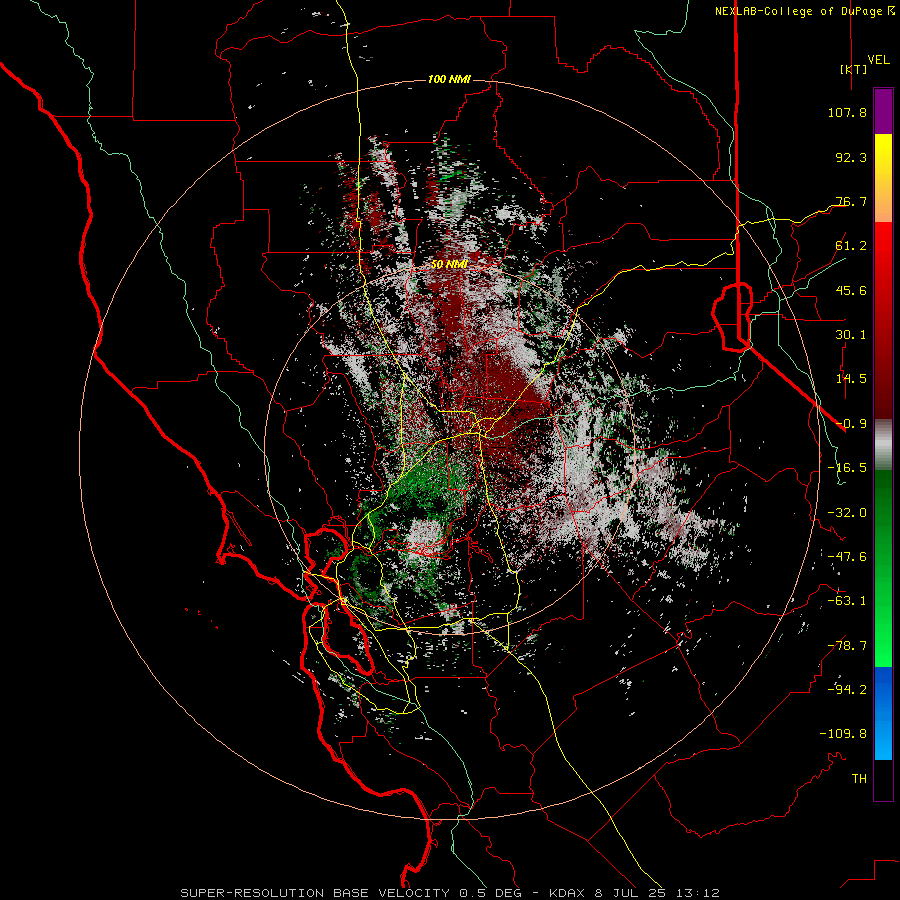Select the -0.9 velocity scale value
The image size is (900, 900).
pos(851,424)
